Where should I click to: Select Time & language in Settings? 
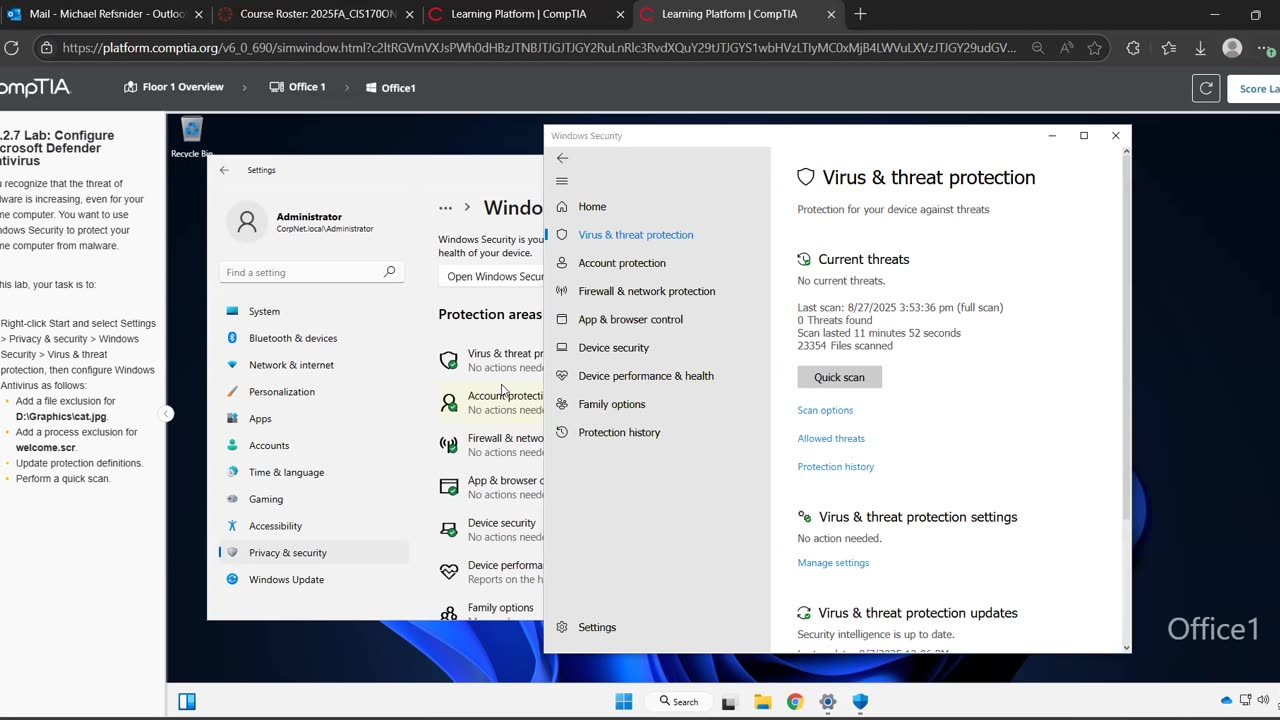click(313, 472)
